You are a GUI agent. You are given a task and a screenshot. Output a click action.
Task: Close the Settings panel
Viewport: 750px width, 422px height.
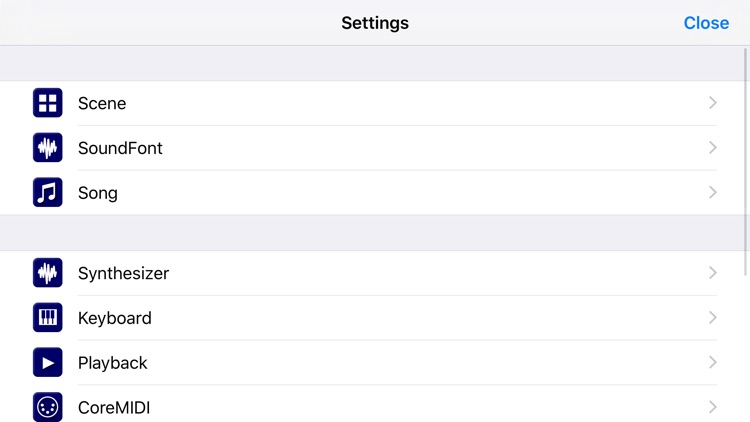point(706,23)
